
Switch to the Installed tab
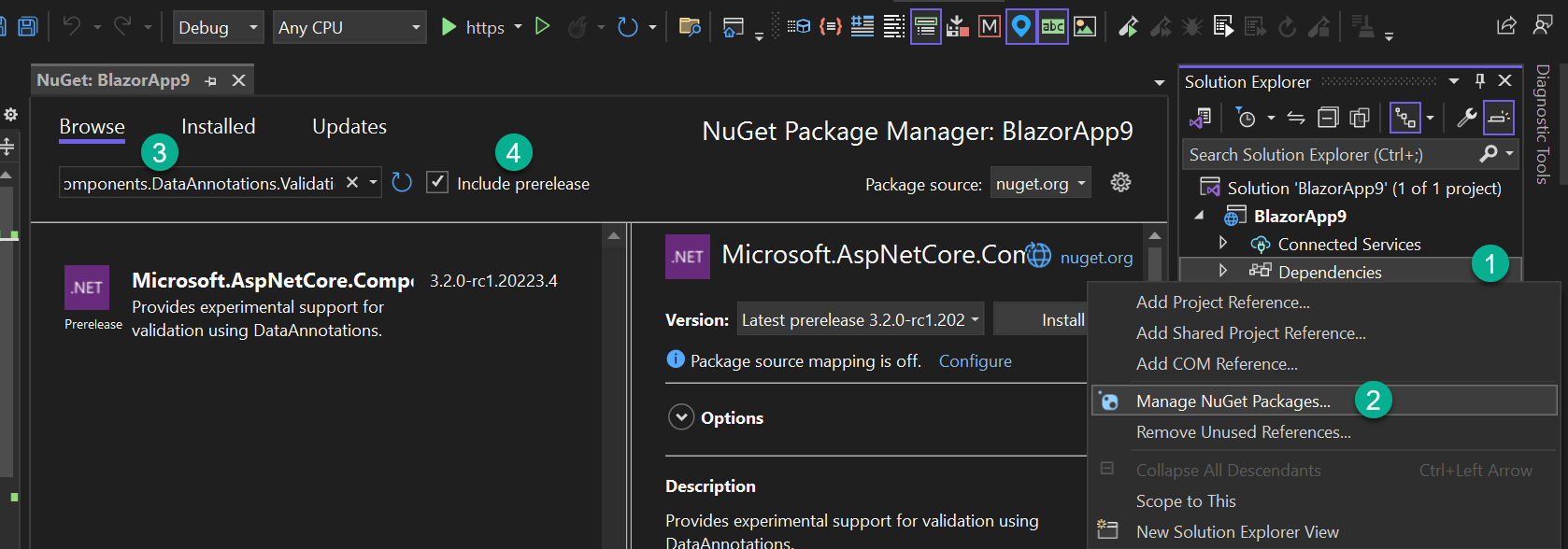point(218,126)
